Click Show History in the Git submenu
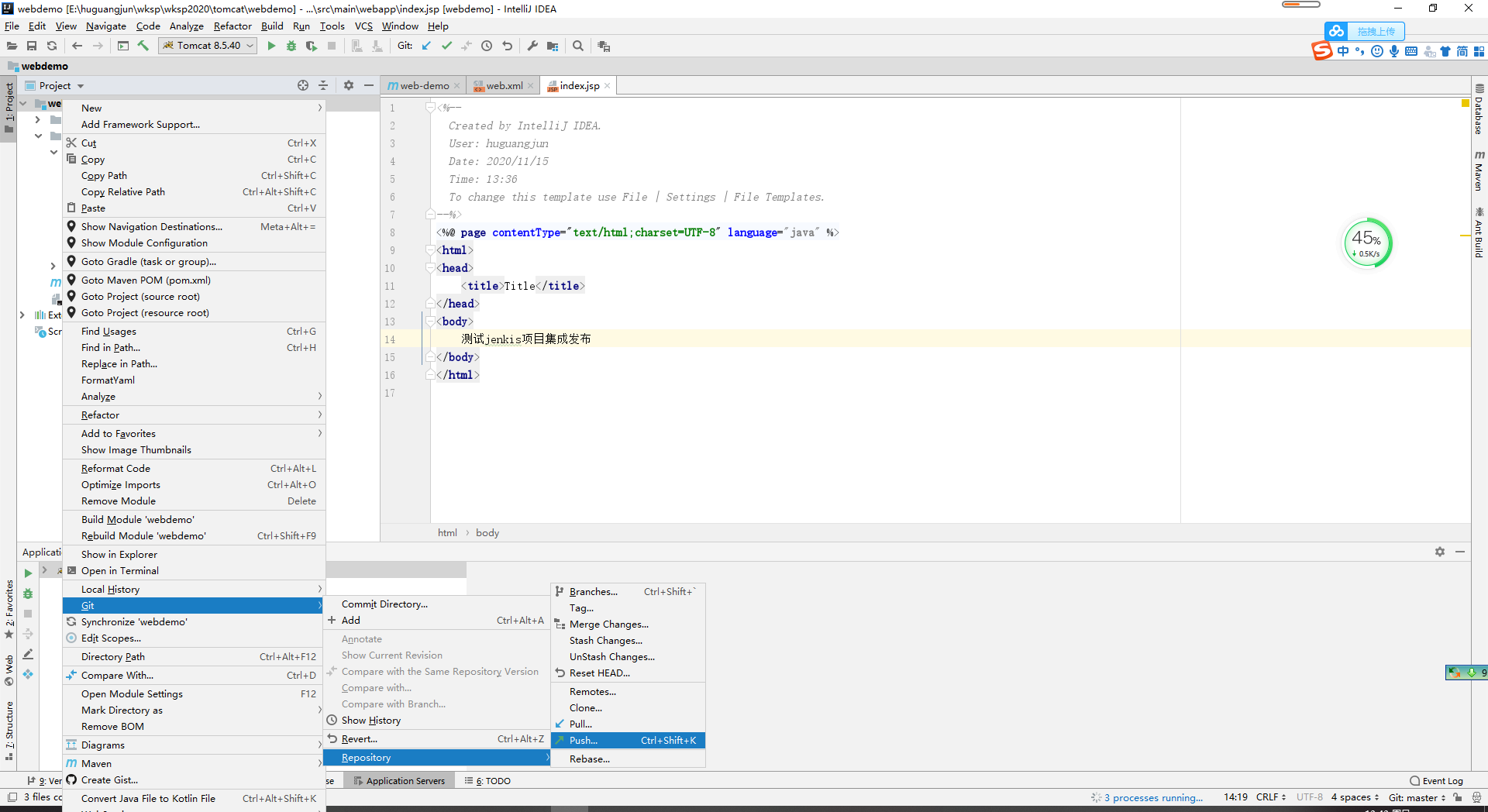Image resolution: width=1488 pixels, height=812 pixels. coord(436,720)
